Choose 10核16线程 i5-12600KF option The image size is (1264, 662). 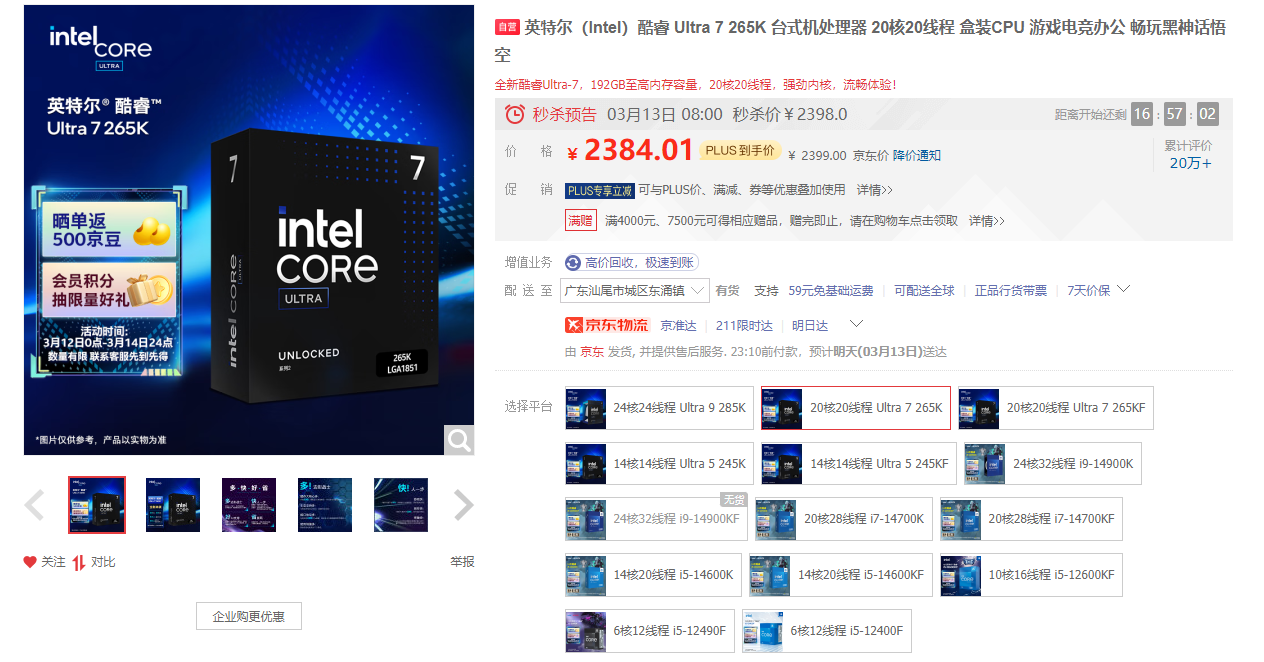(1031, 575)
